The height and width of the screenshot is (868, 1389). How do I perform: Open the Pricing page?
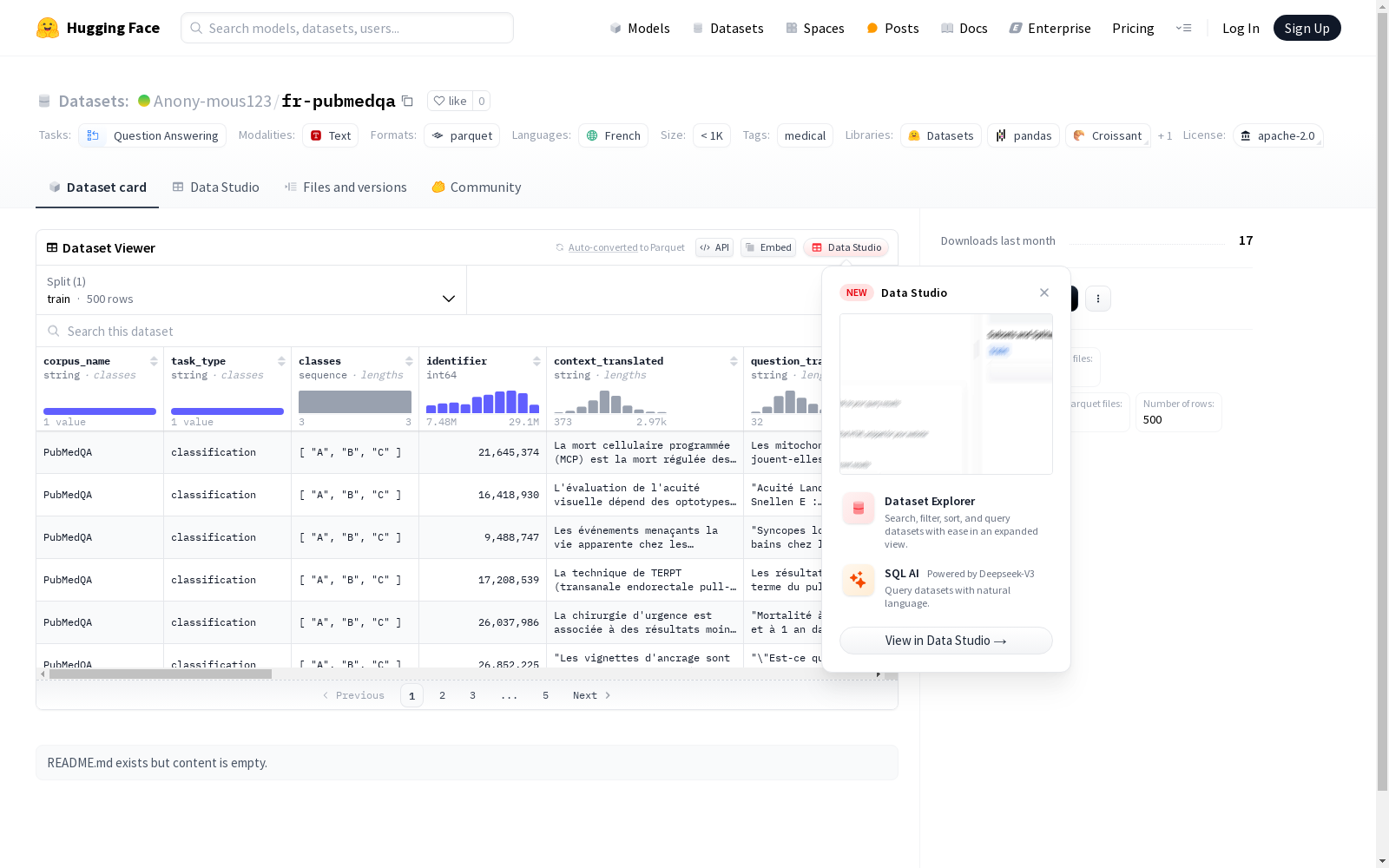point(1133,28)
